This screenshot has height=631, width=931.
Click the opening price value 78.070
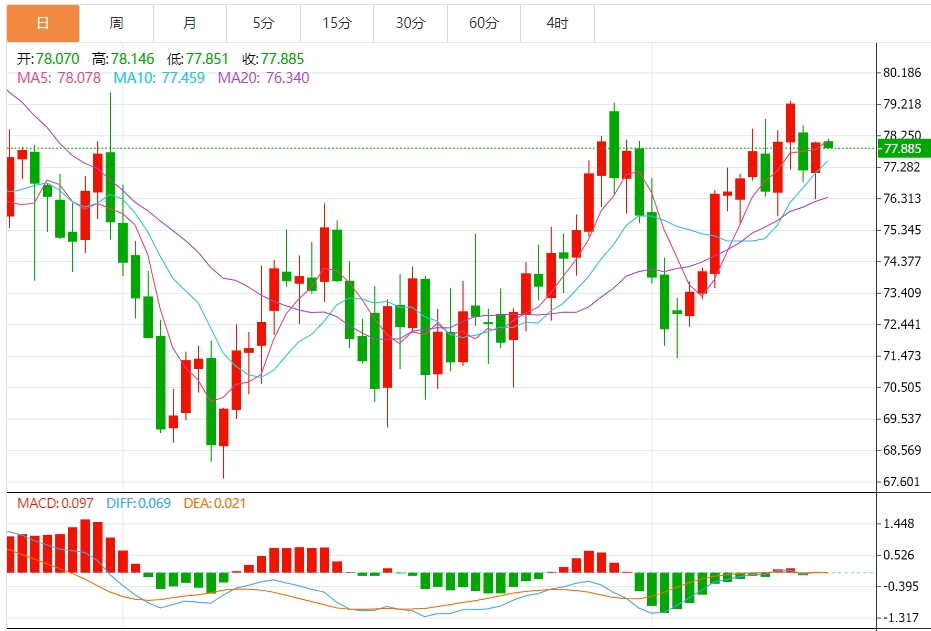tap(58, 59)
